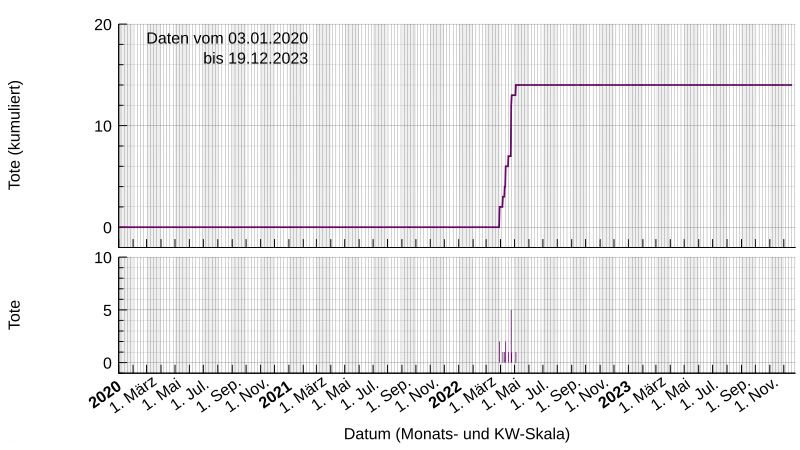This screenshot has height=450, width=800.
Task: Click the solid gray strip atop the upper chart
Action: pos(460,19)
